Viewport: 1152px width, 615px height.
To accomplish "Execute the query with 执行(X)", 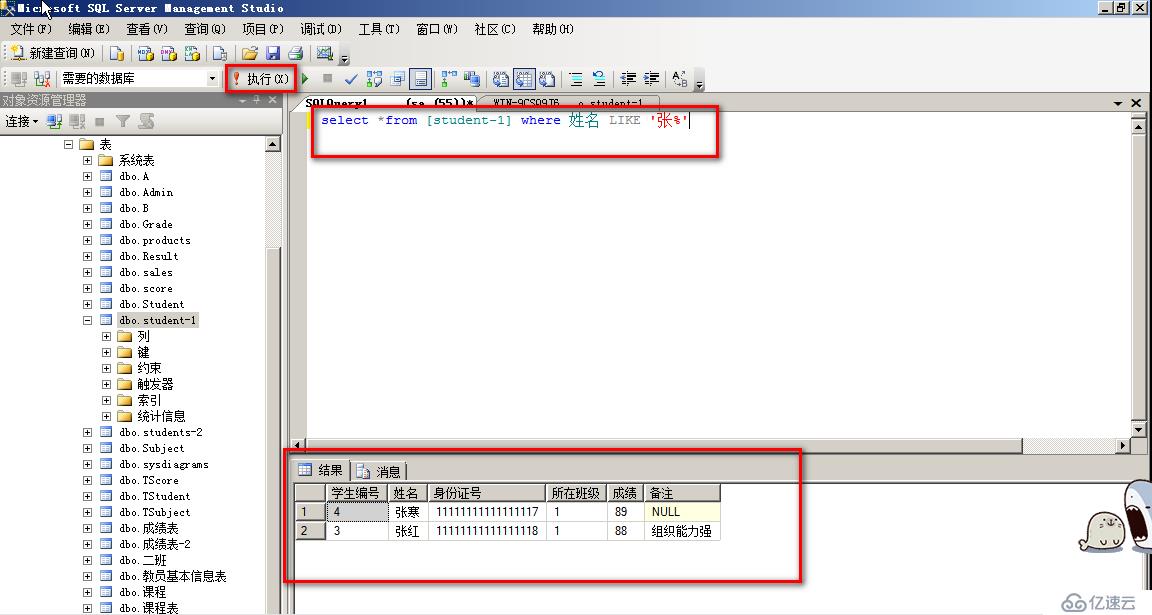I will (x=261, y=79).
